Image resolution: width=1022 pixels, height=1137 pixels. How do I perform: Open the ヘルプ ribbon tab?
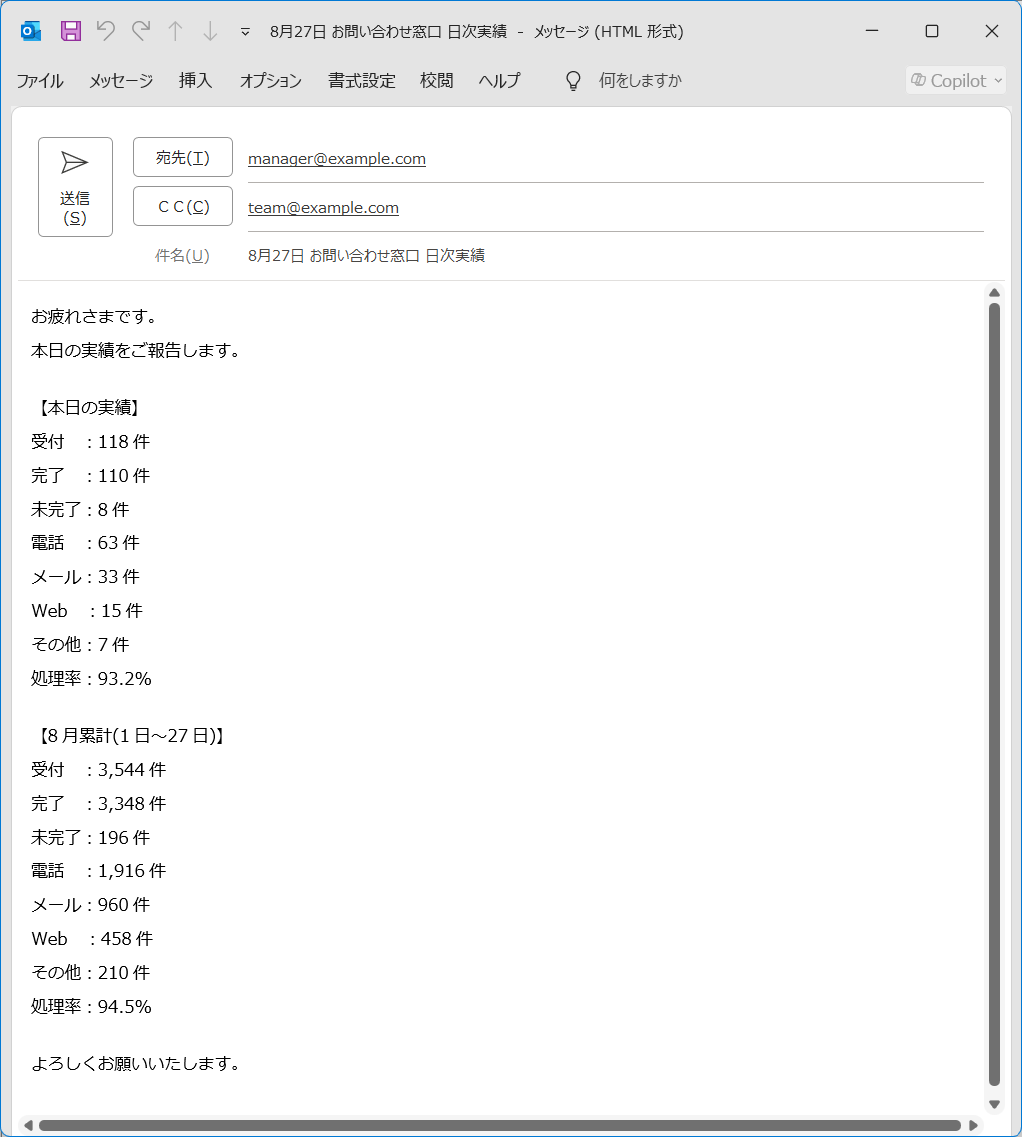pyautogui.click(x=500, y=80)
